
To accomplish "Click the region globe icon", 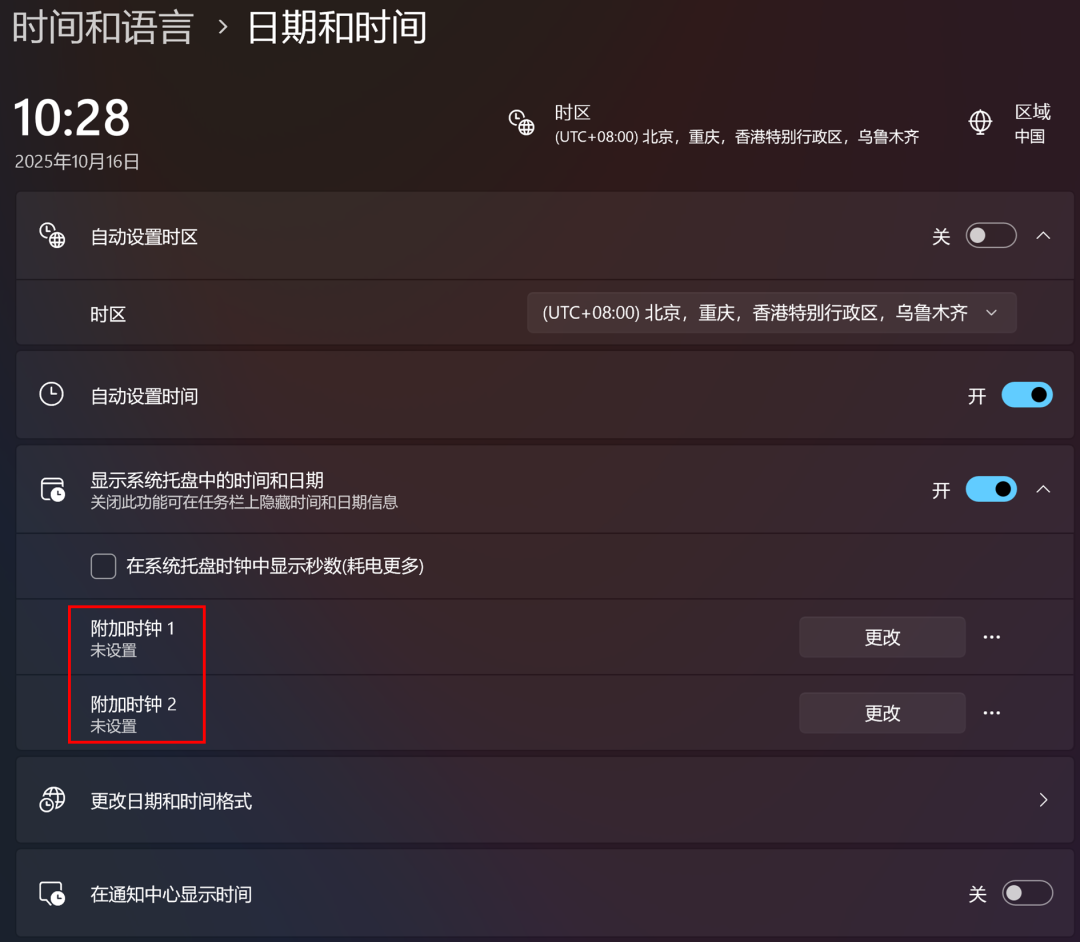I will [980, 123].
